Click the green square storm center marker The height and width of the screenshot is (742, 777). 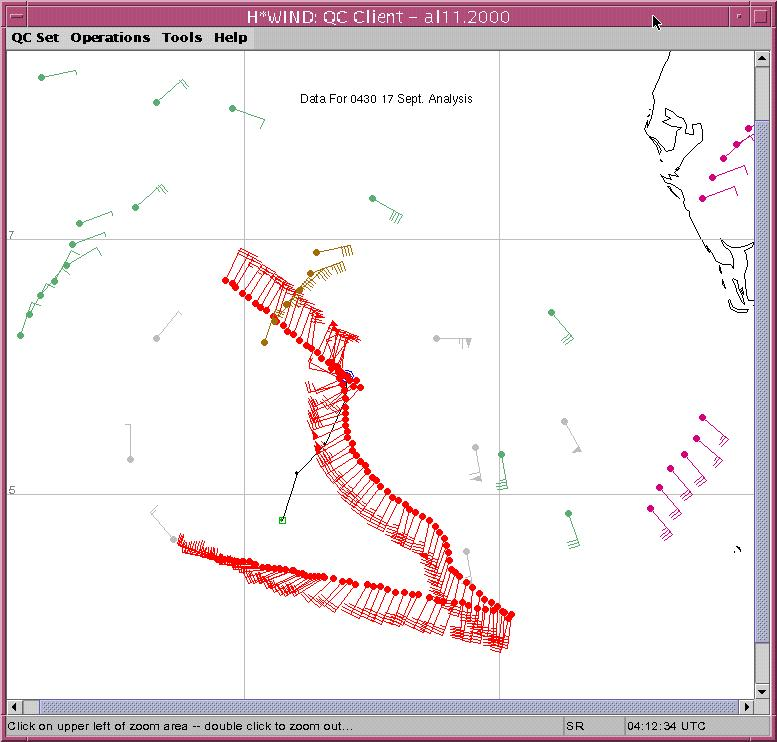coord(282,520)
